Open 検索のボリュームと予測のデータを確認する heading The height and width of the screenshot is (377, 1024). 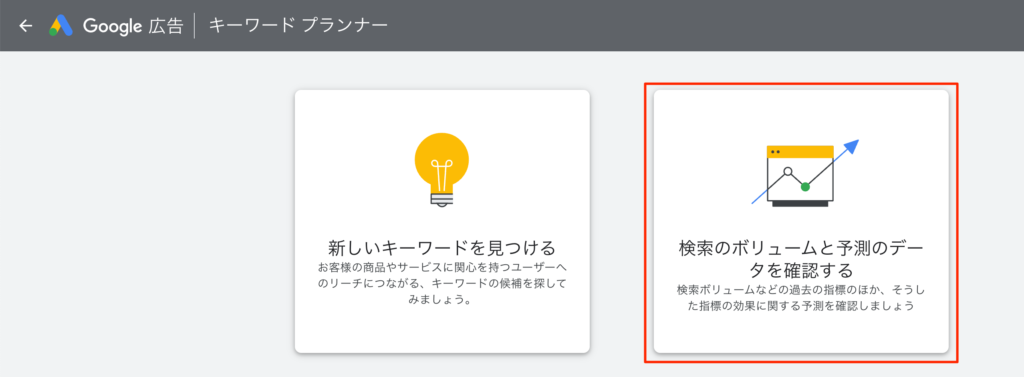pos(801,259)
